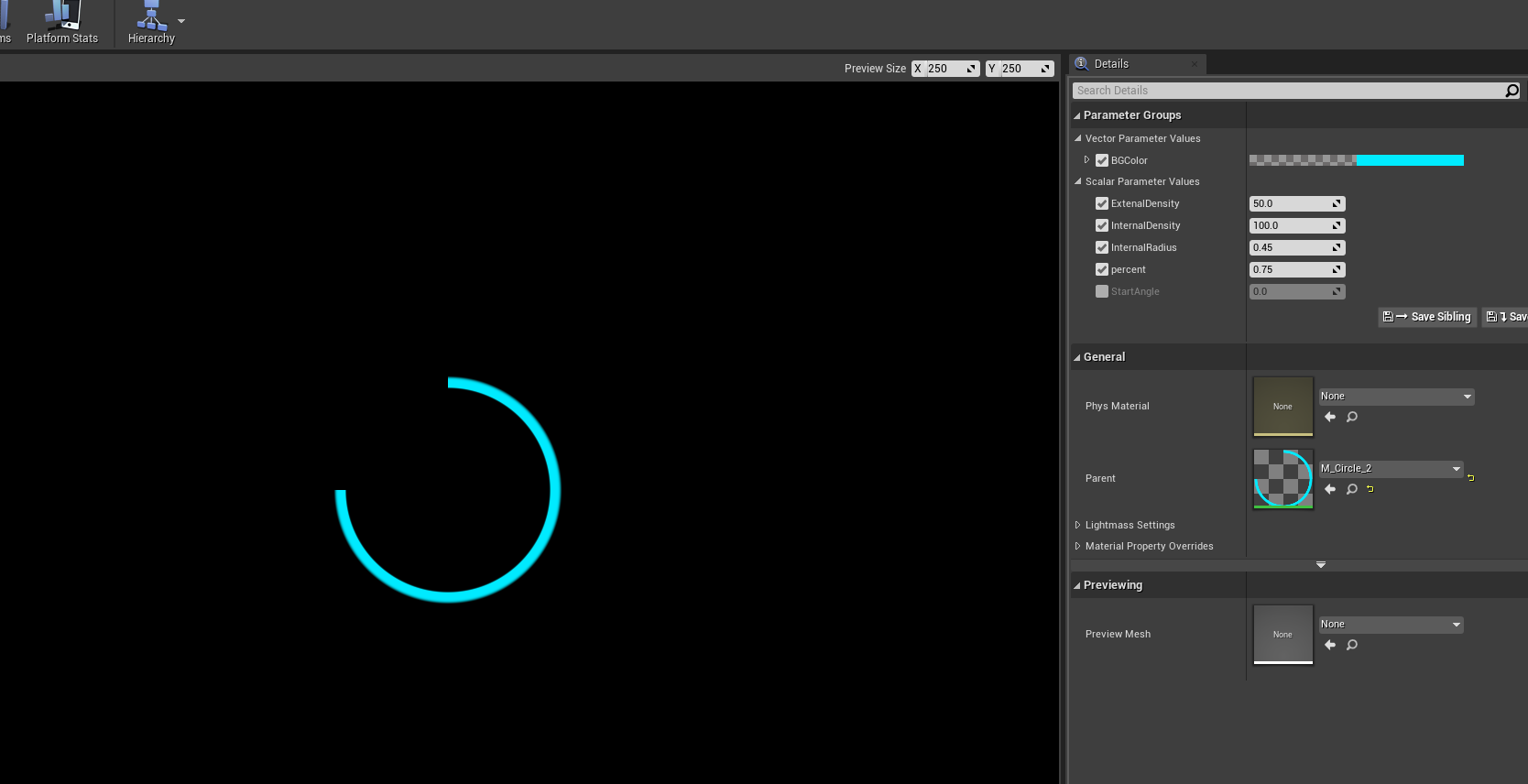The height and width of the screenshot is (784, 1528).
Task: Uncheck the InternalRadius checkbox
Action: pyautogui.click(x=1102, y=247)
